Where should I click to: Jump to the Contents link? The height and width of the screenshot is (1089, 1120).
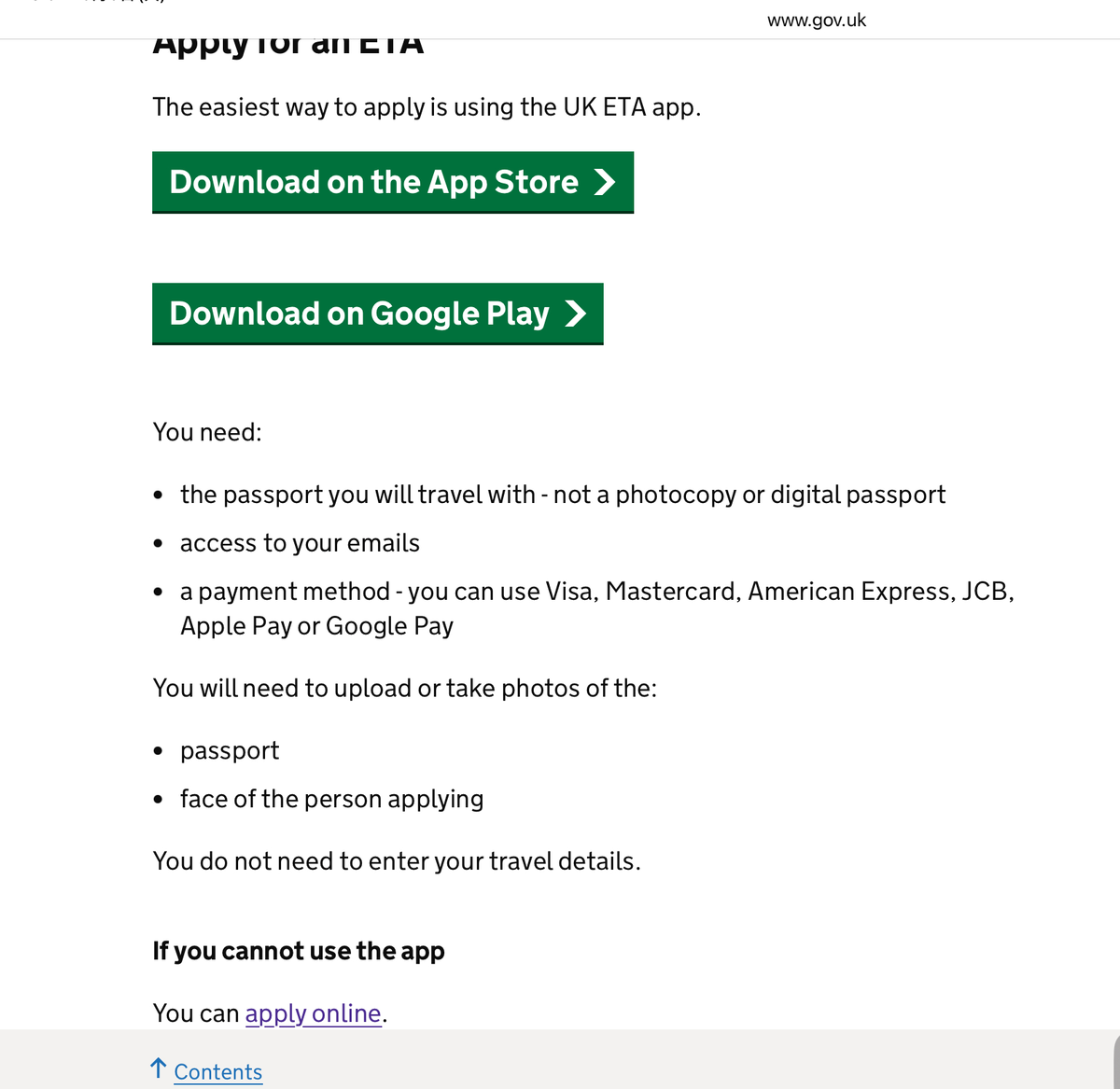[x=218, y=1071]
